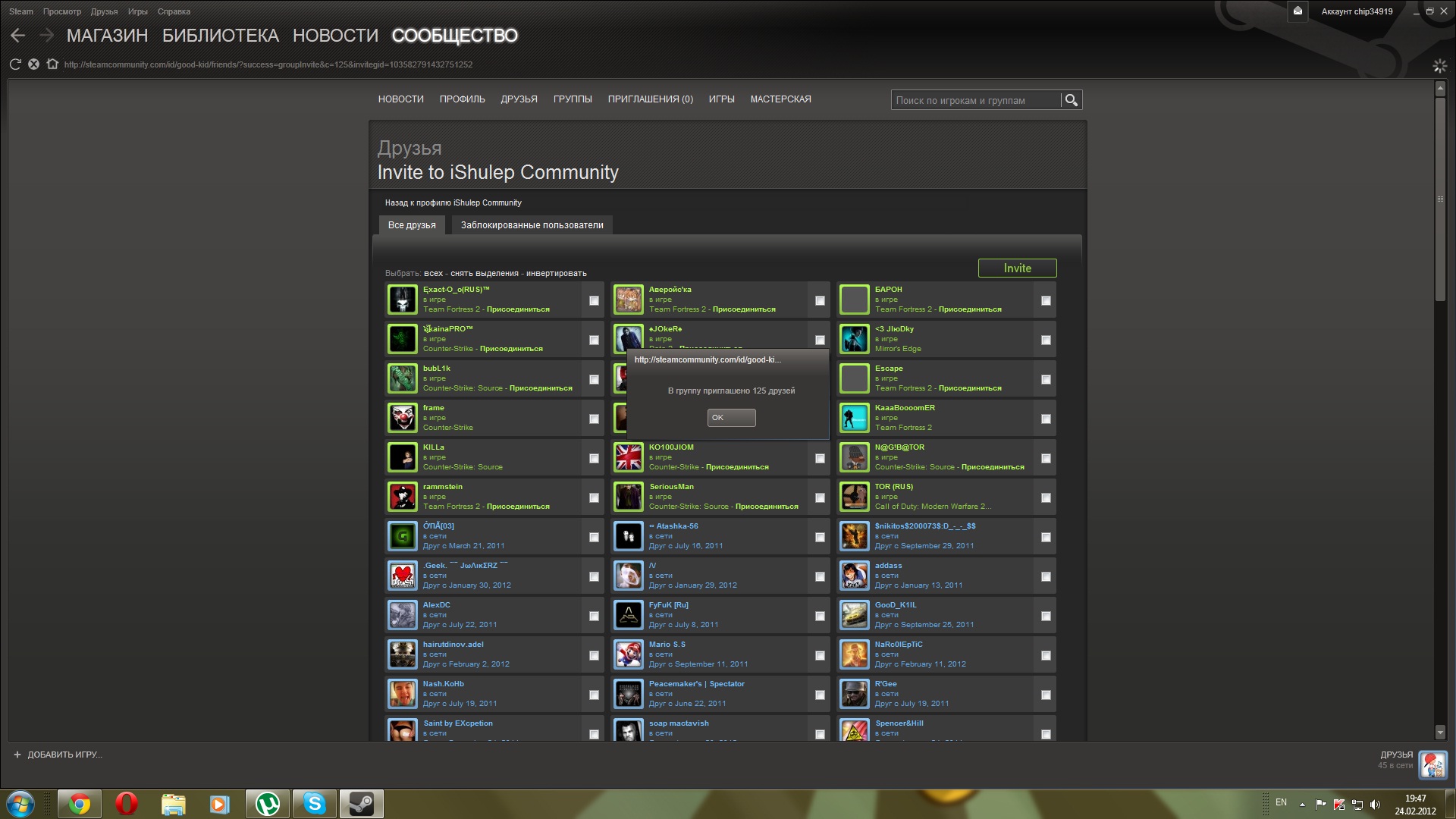This screenshot has width=1456, height=819.
Task: Tick checkbox for SeriousMan
Action: tap(820, 498)
